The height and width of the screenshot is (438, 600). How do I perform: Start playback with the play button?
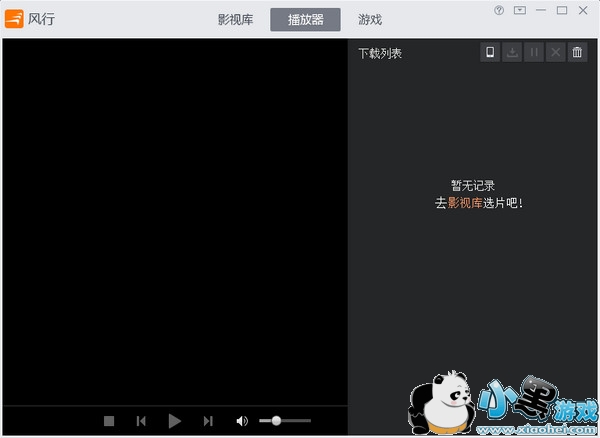tap(174, 421)
